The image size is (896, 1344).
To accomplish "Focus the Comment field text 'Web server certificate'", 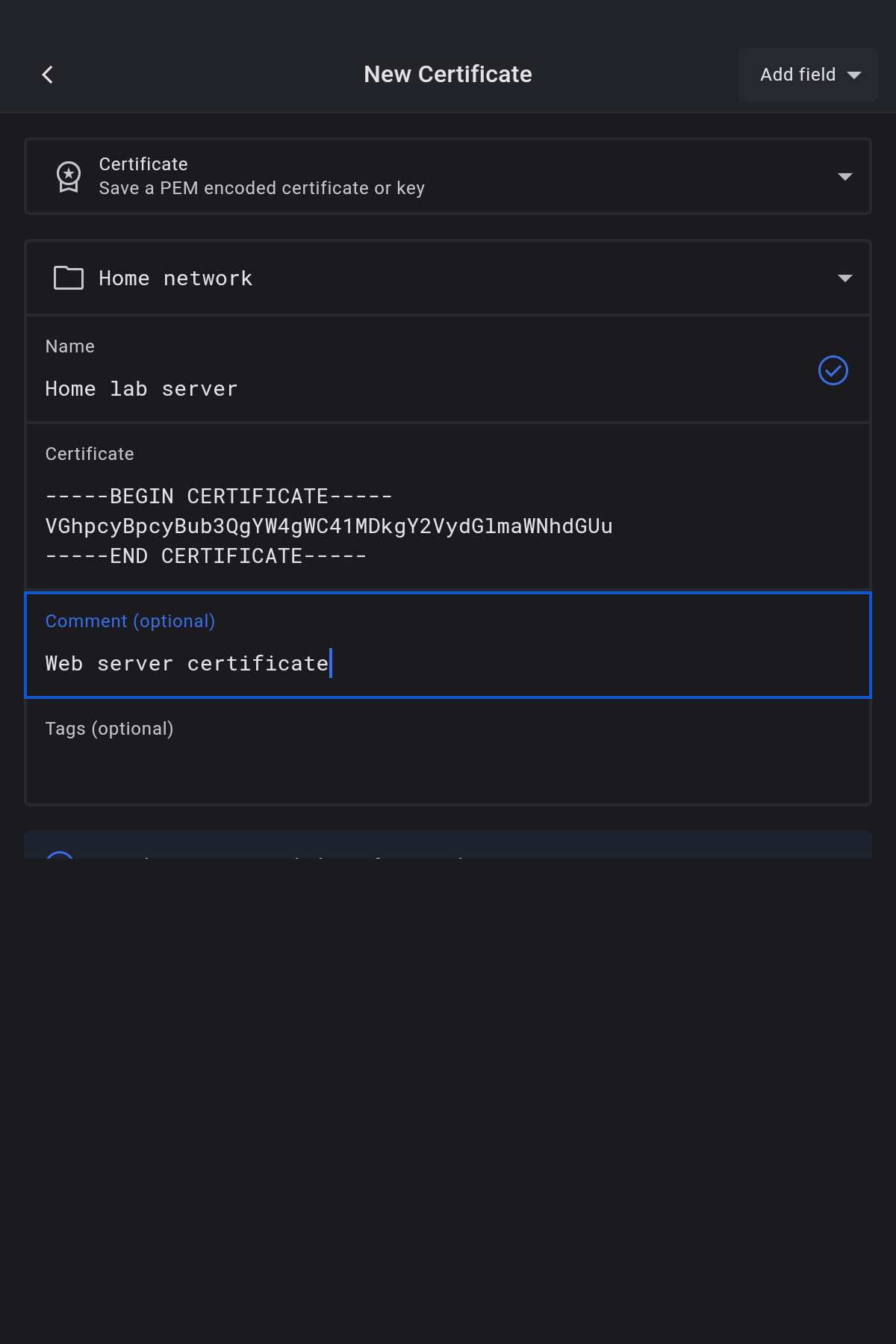I will point(187,664).
